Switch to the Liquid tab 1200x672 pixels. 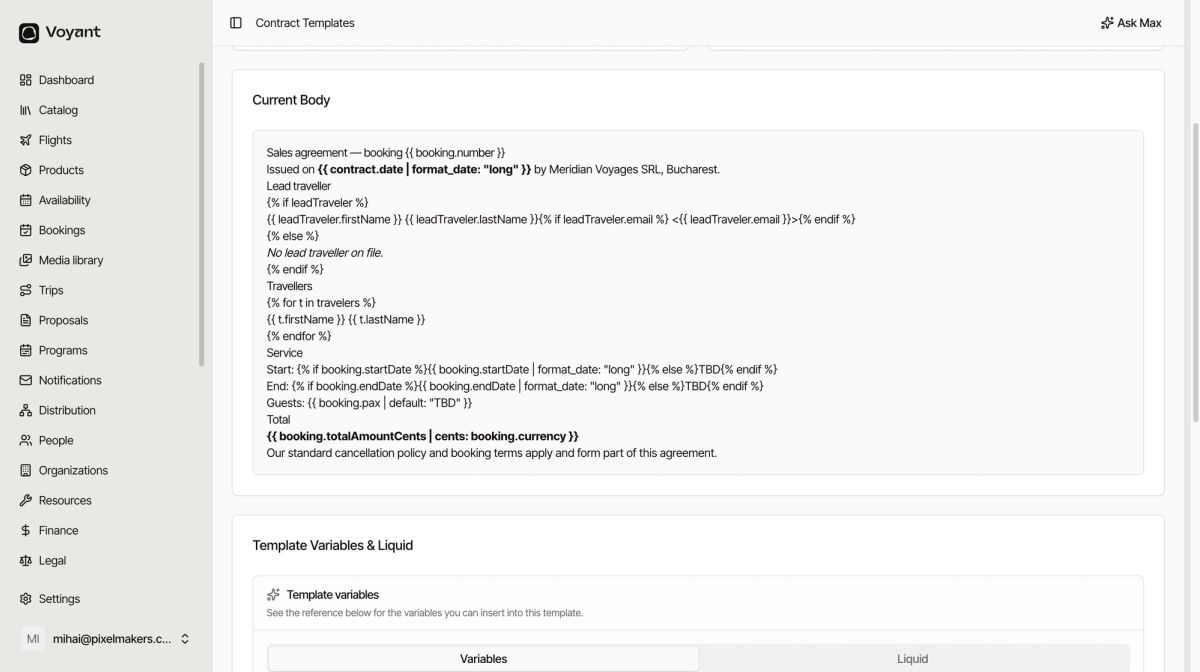click(x=913, y=659)
